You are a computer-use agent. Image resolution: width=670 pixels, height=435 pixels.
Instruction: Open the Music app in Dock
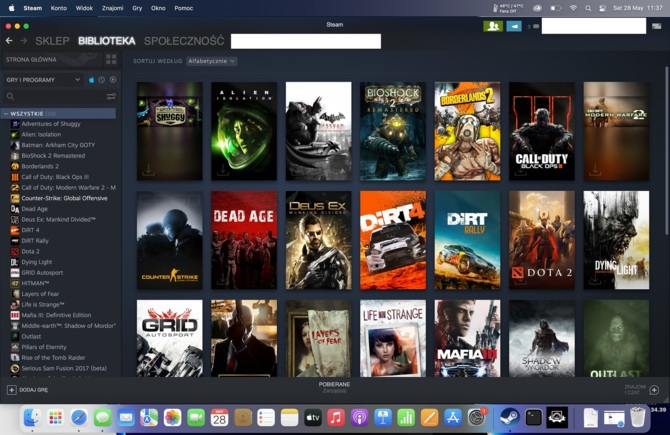pos(336,417)
